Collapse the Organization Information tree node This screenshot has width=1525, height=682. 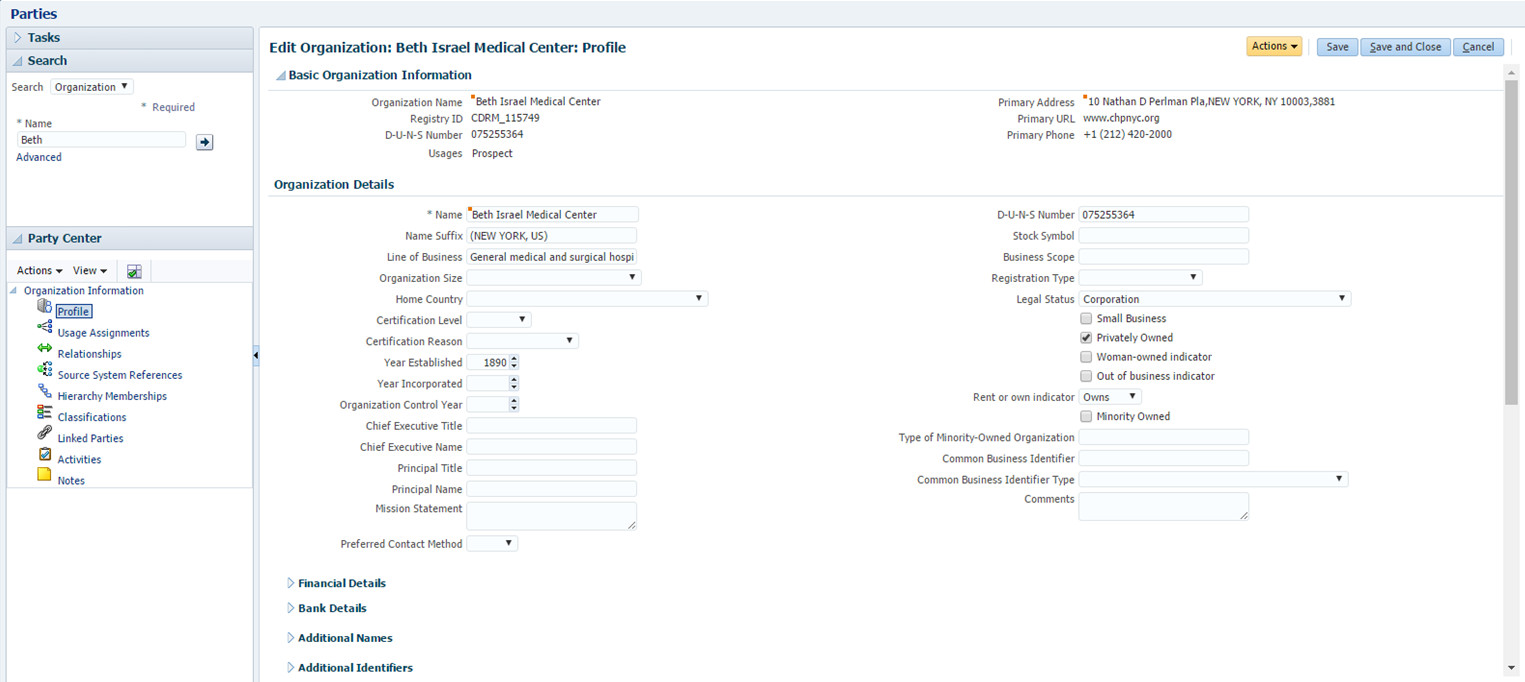pyautogui.click(x=14, y=291)
